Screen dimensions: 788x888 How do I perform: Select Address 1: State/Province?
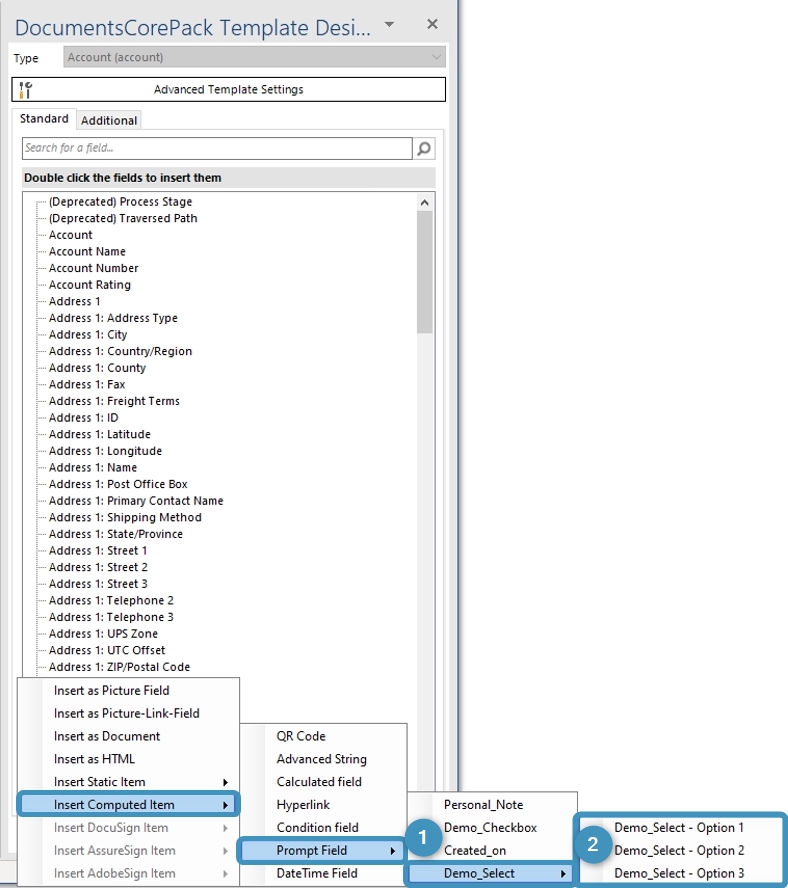click(x=116, y=533)
